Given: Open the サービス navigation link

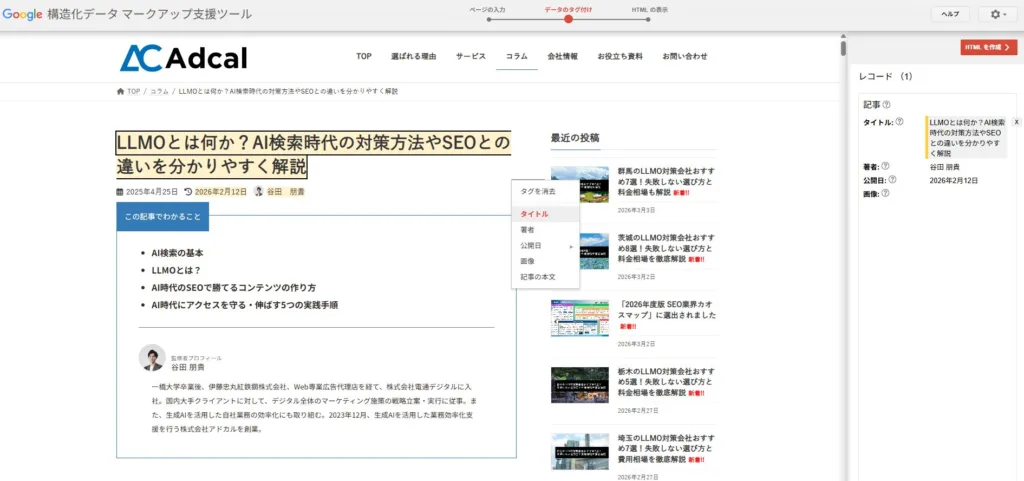Looking at the screenshot, I should pos(470,56).
